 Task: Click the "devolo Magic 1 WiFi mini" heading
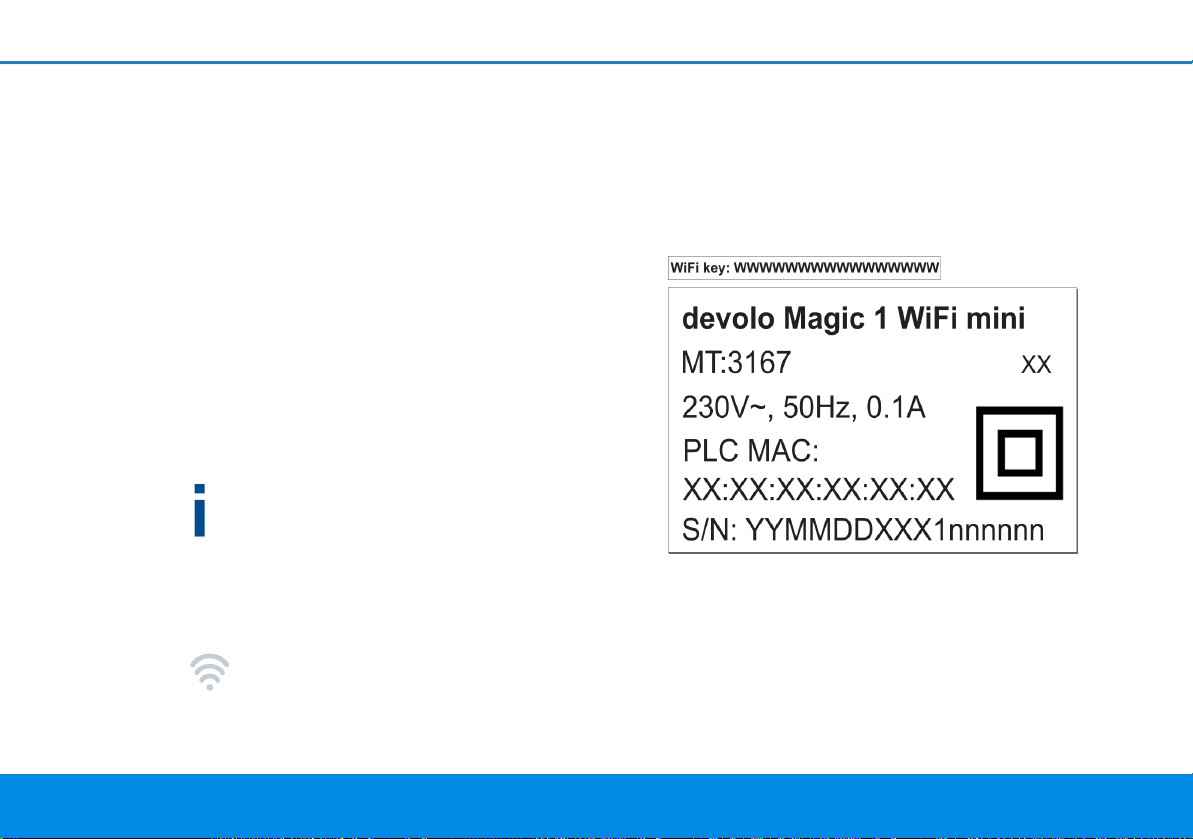click(x=853, y=318)
